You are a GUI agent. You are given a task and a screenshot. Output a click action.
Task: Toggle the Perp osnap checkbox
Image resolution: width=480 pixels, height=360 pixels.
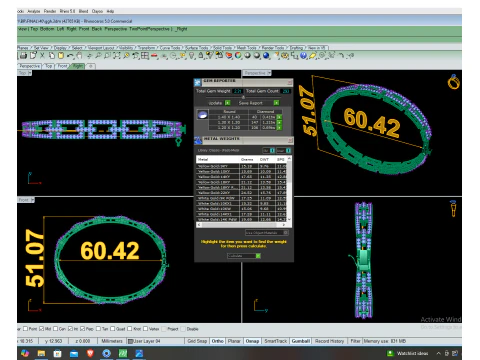[82, 329]
